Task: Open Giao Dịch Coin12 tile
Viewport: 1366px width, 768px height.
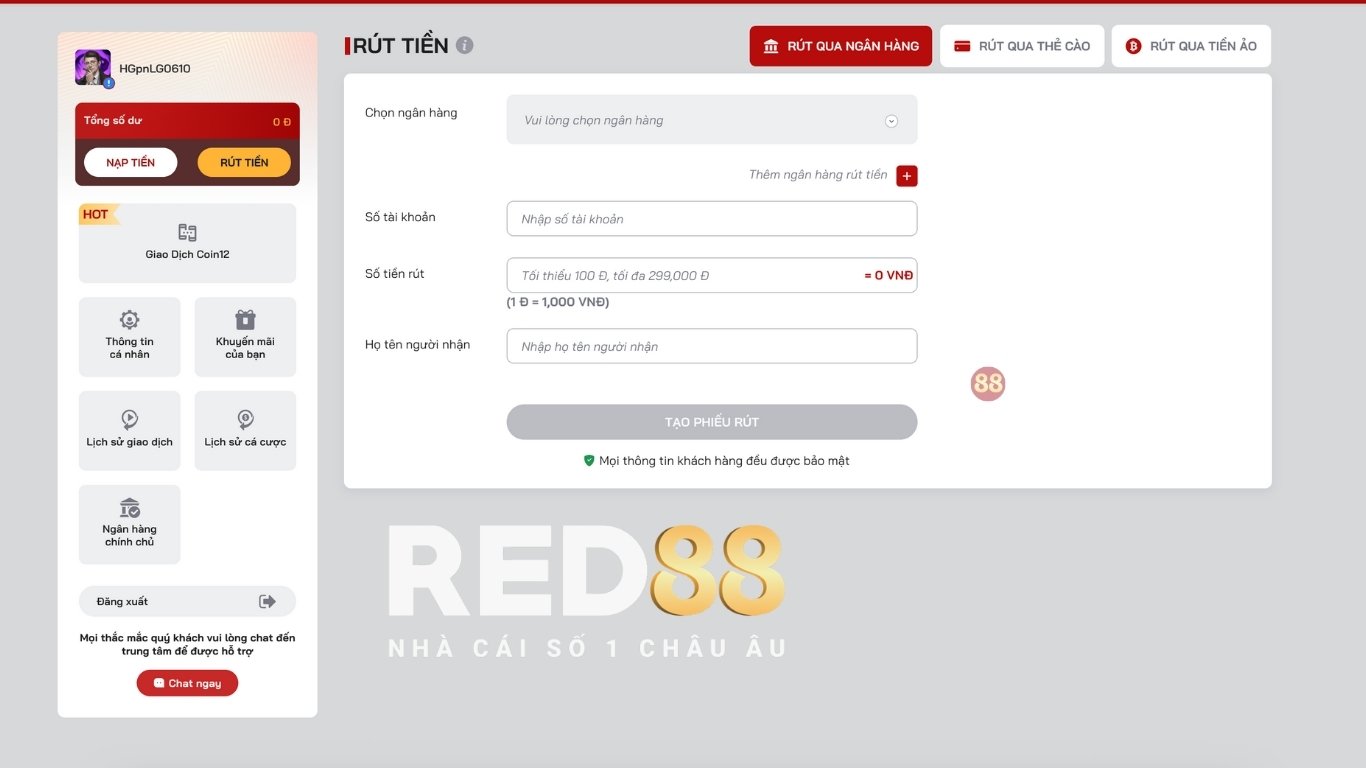Action: (x=187, y=243)
